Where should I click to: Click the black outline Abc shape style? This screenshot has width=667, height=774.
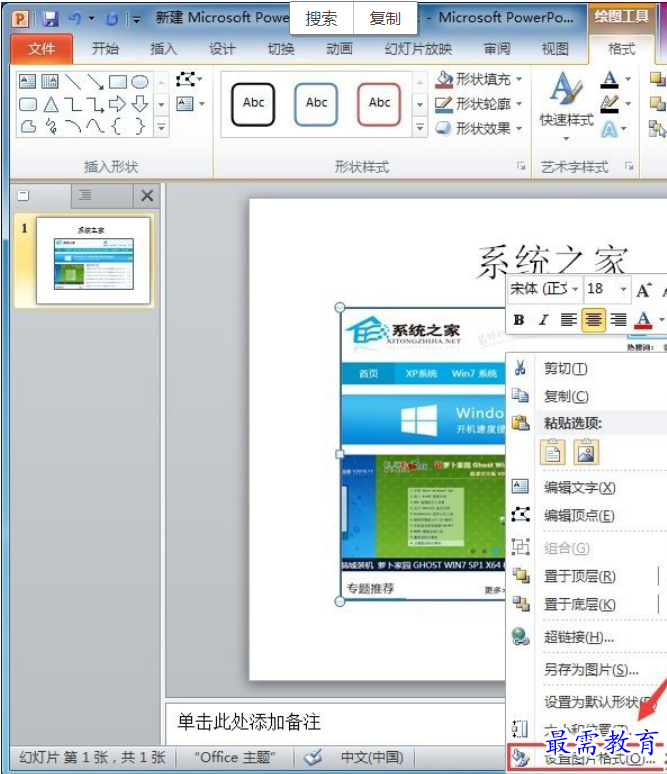tap(253, 104)
